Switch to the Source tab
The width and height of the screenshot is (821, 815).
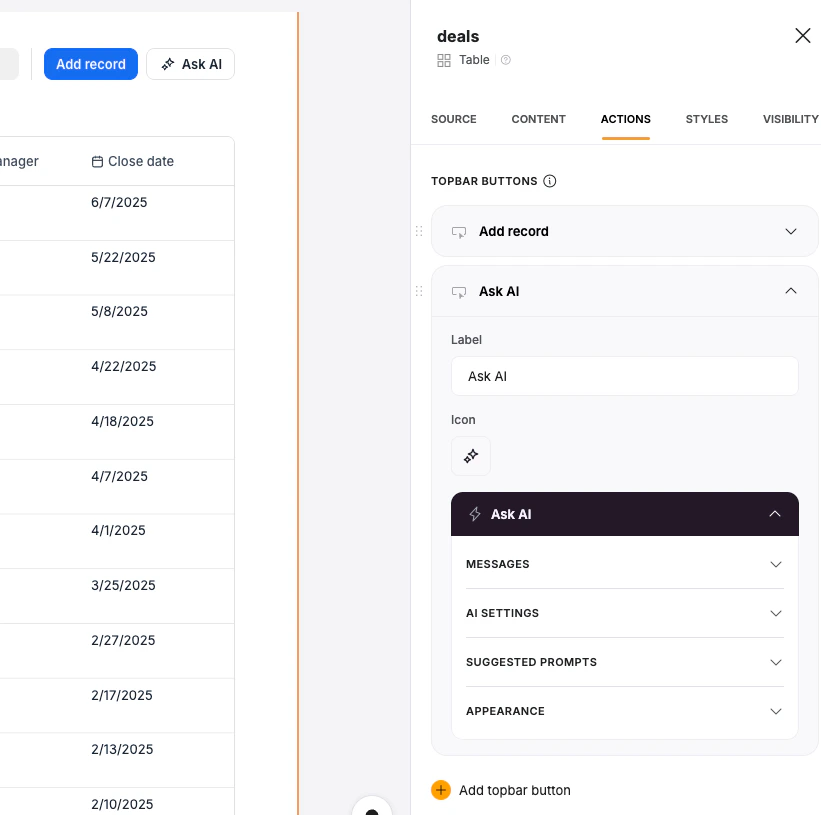tap(453, 119)
